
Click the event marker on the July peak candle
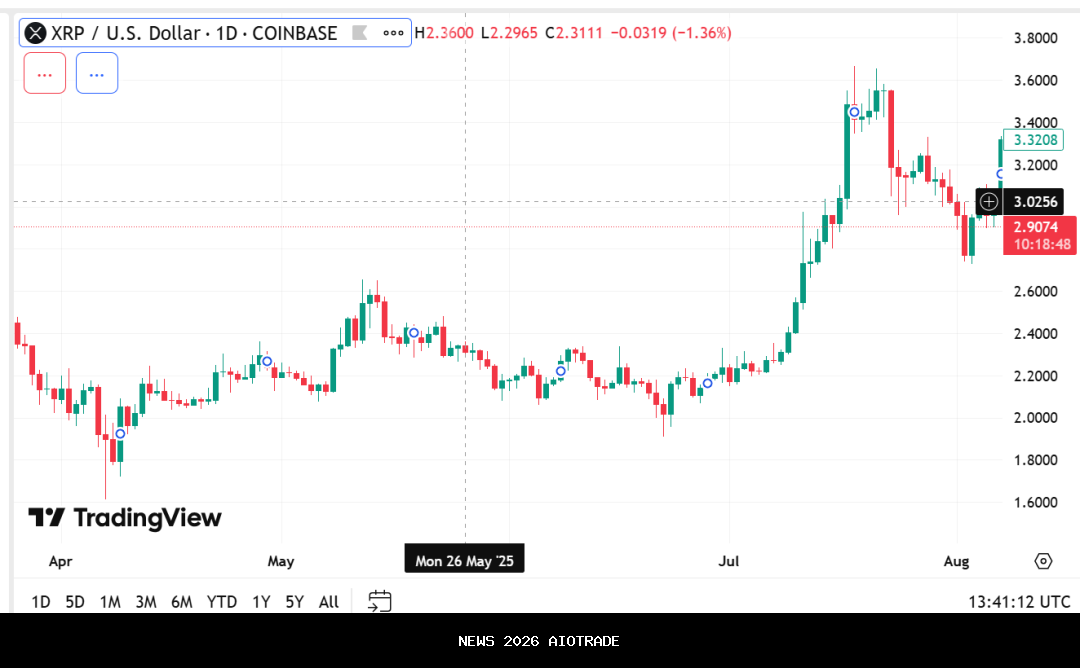(854, 112)
